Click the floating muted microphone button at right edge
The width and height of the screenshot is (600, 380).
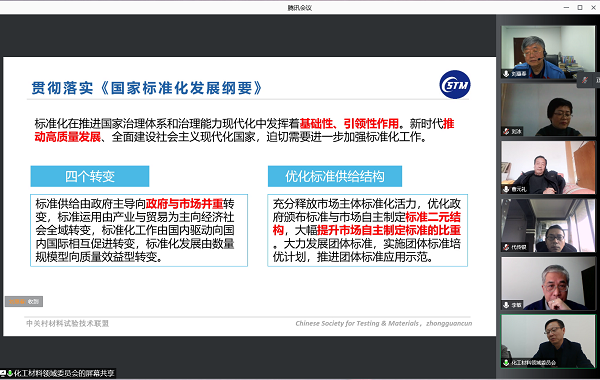tap(585, 80)
